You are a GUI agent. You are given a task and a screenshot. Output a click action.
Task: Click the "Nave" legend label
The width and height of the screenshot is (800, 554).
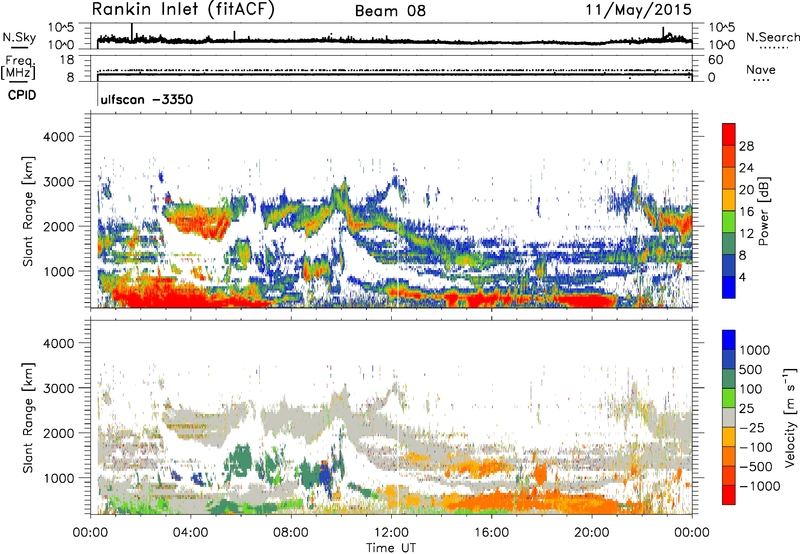click(x=760, y=69)
